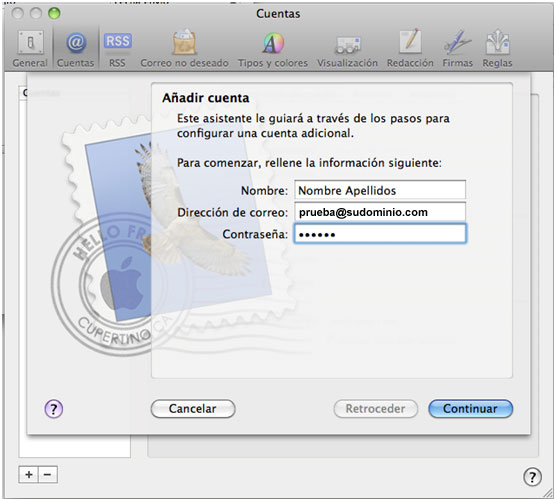Open the RSS preferences pane

tap(117, 49)
